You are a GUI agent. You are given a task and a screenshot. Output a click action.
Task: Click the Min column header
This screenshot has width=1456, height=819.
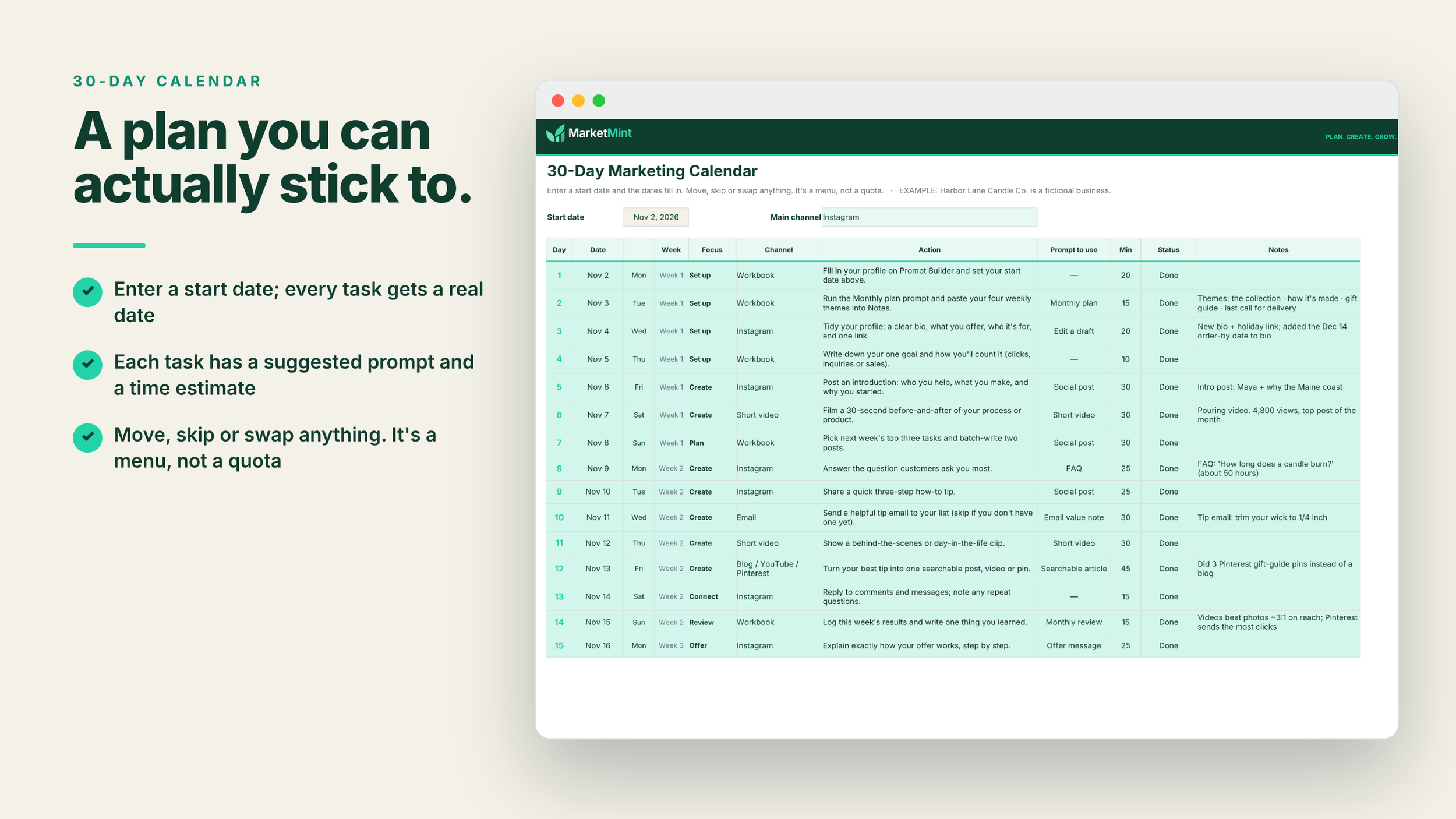point(1125,250)
